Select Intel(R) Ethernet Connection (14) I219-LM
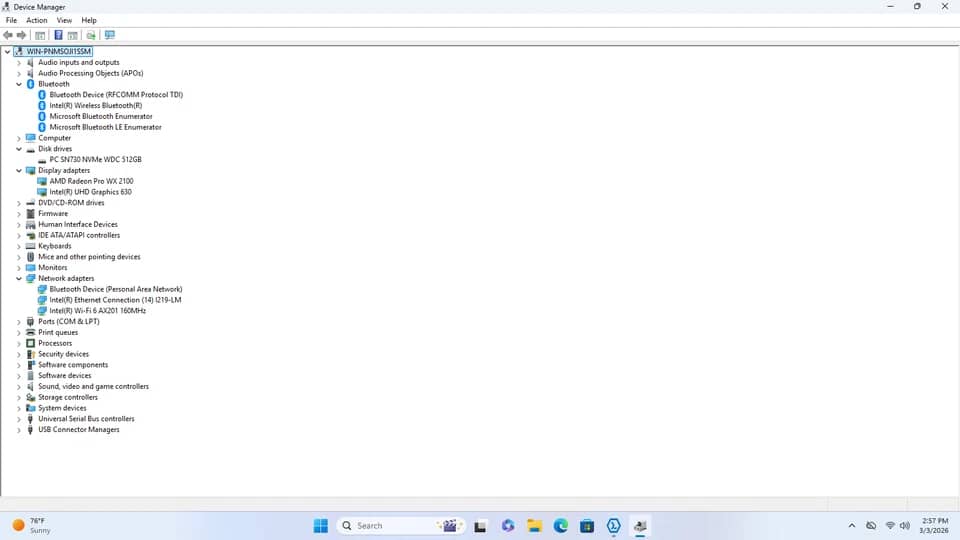Viewport: 960px width, 540px height. (x=115, y=300)
